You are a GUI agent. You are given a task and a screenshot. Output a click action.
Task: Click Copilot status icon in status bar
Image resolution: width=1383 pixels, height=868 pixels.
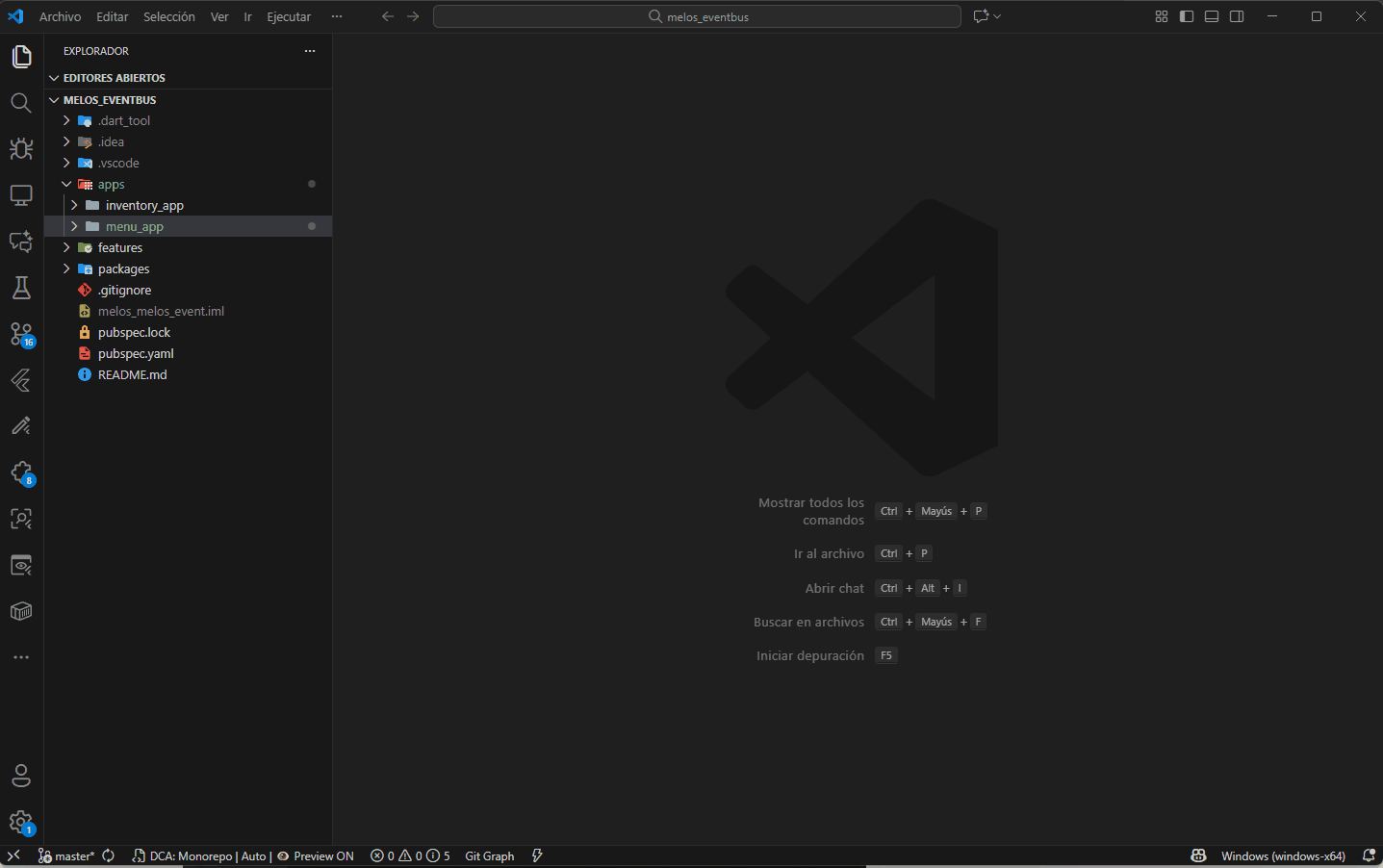1198,855
